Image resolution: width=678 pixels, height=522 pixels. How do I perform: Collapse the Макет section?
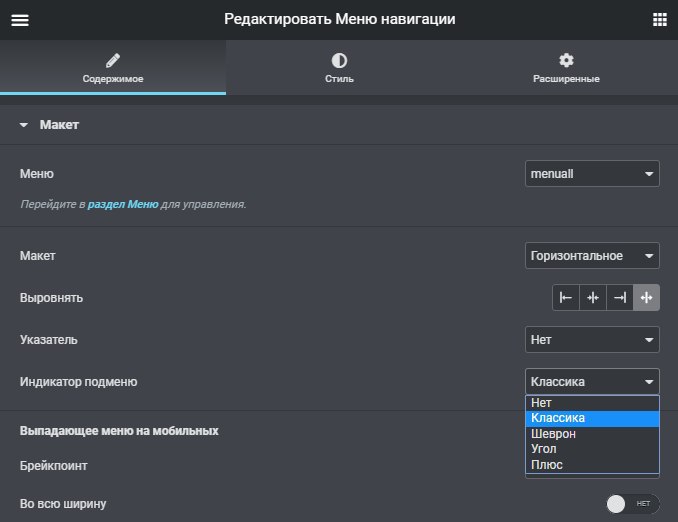[49, 125]
